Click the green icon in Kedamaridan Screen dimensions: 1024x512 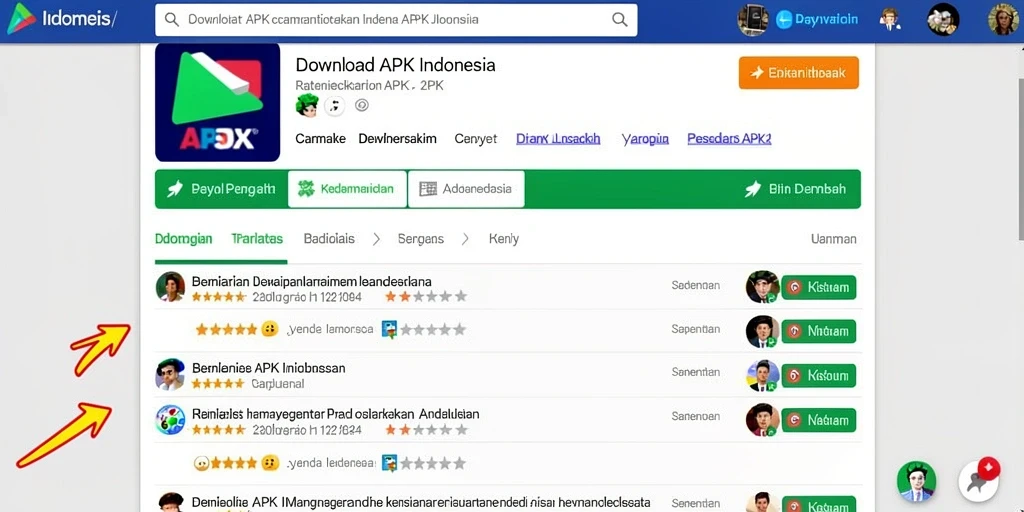coord(306,189)
